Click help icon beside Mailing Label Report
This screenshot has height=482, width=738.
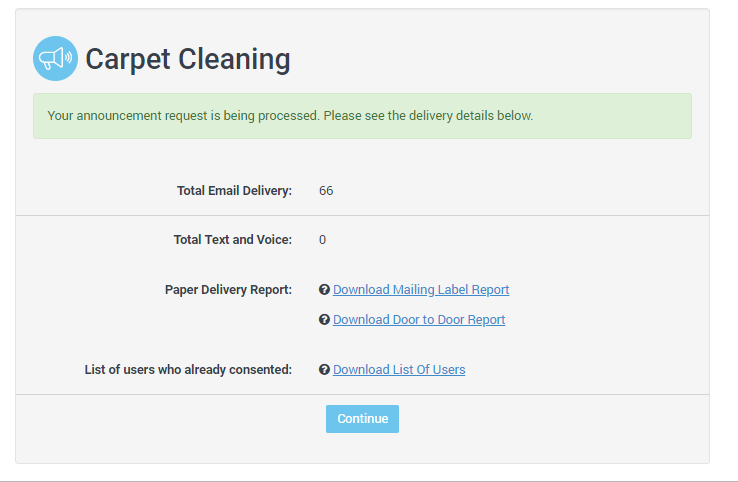[x=324, y=290]
